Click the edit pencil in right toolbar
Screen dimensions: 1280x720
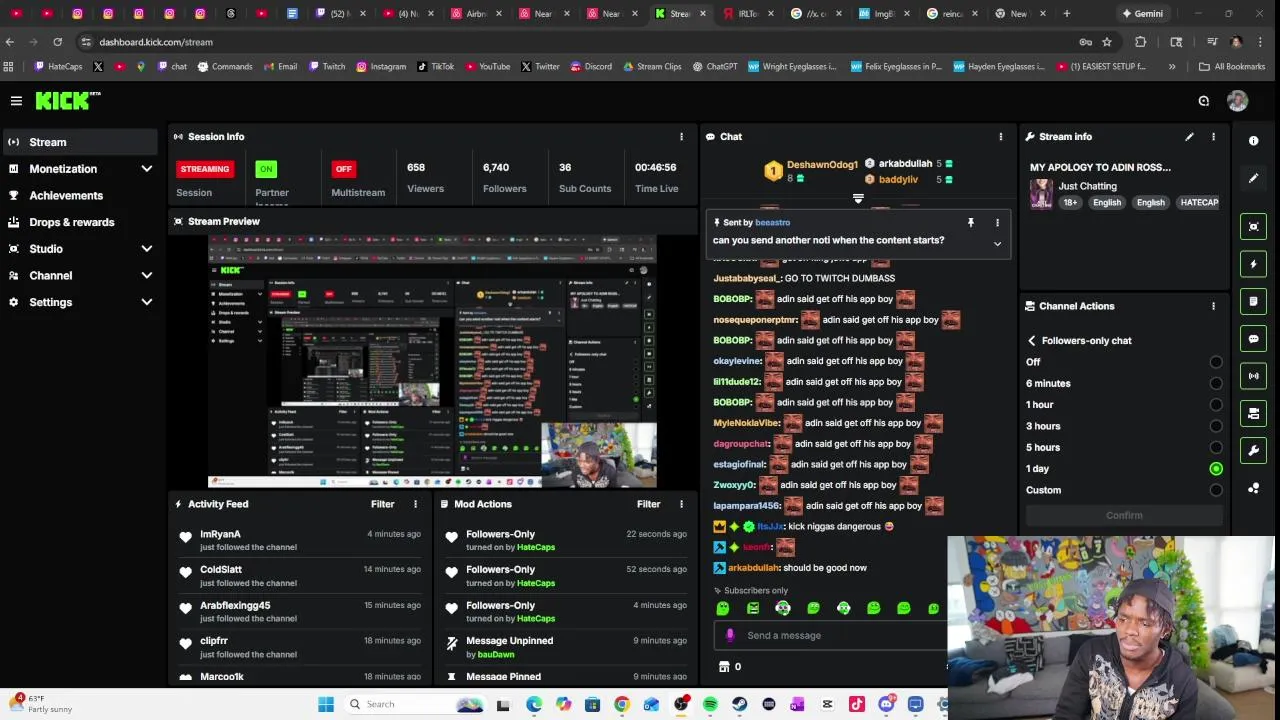(1254, 178)
